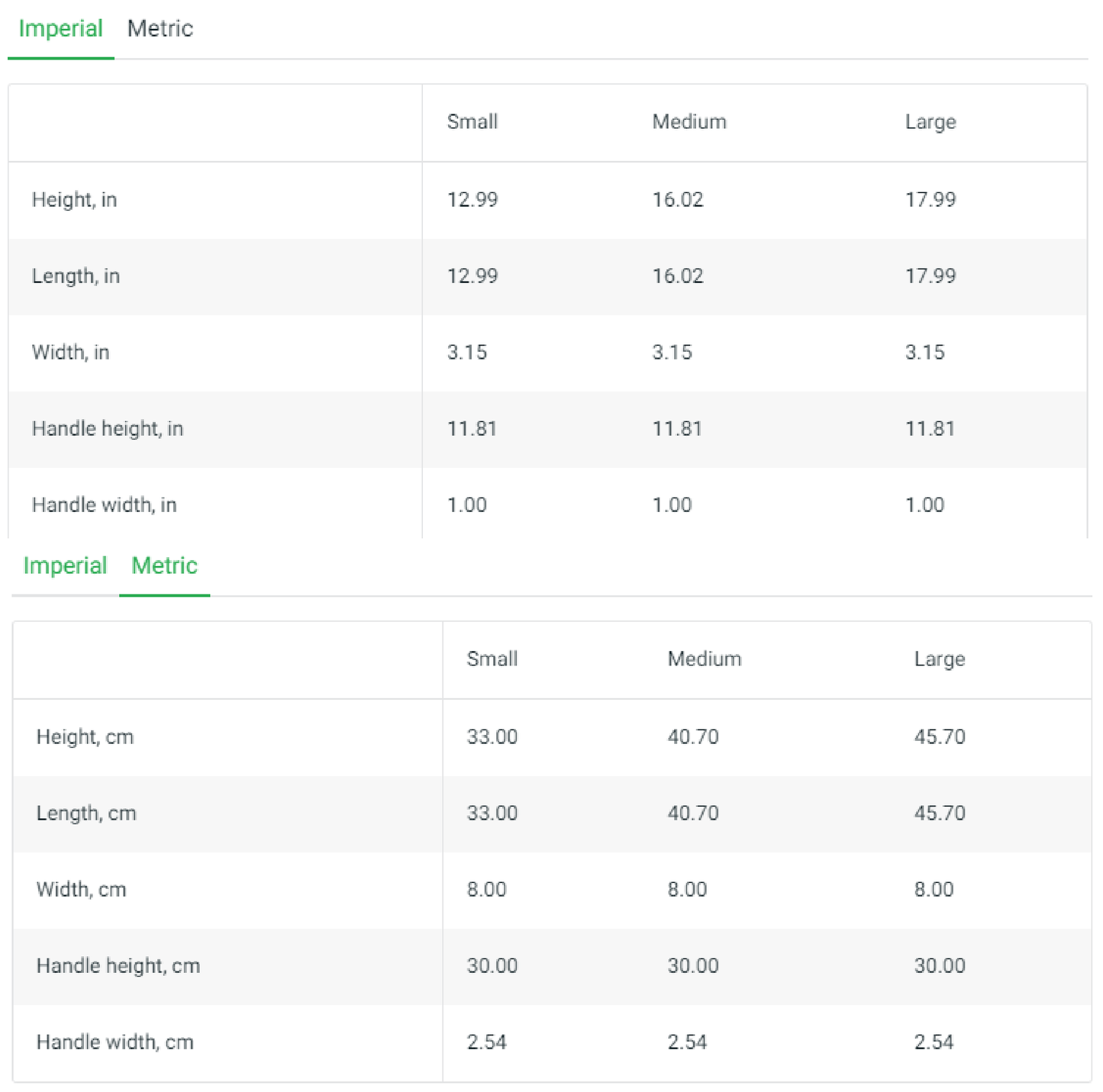Image resolution: width=1103 pixels, height=1092 pixels.
Task: Click the Small column header in cm table
Action: pos(492,659)
